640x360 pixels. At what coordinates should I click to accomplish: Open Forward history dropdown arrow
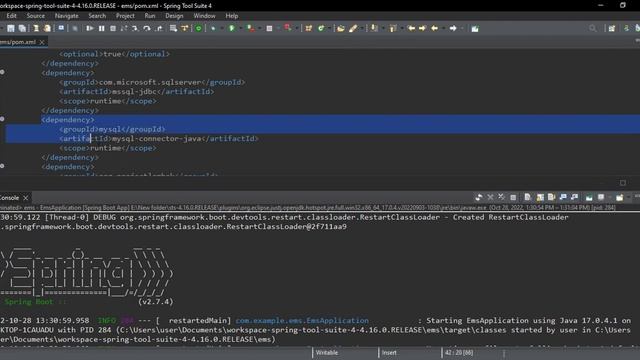pos(462,29)
